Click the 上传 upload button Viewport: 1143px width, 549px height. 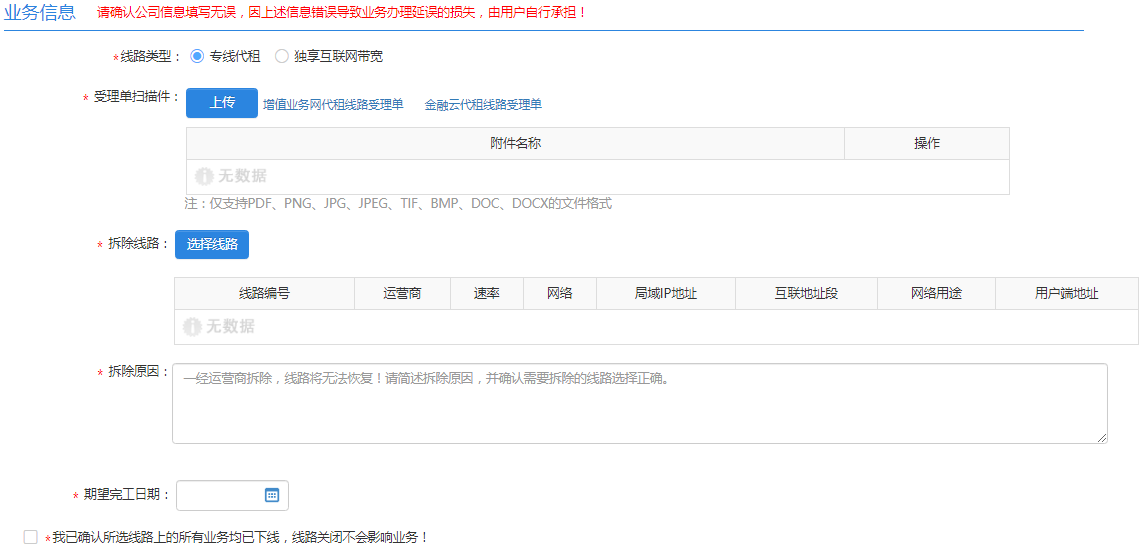pos(222,103)
